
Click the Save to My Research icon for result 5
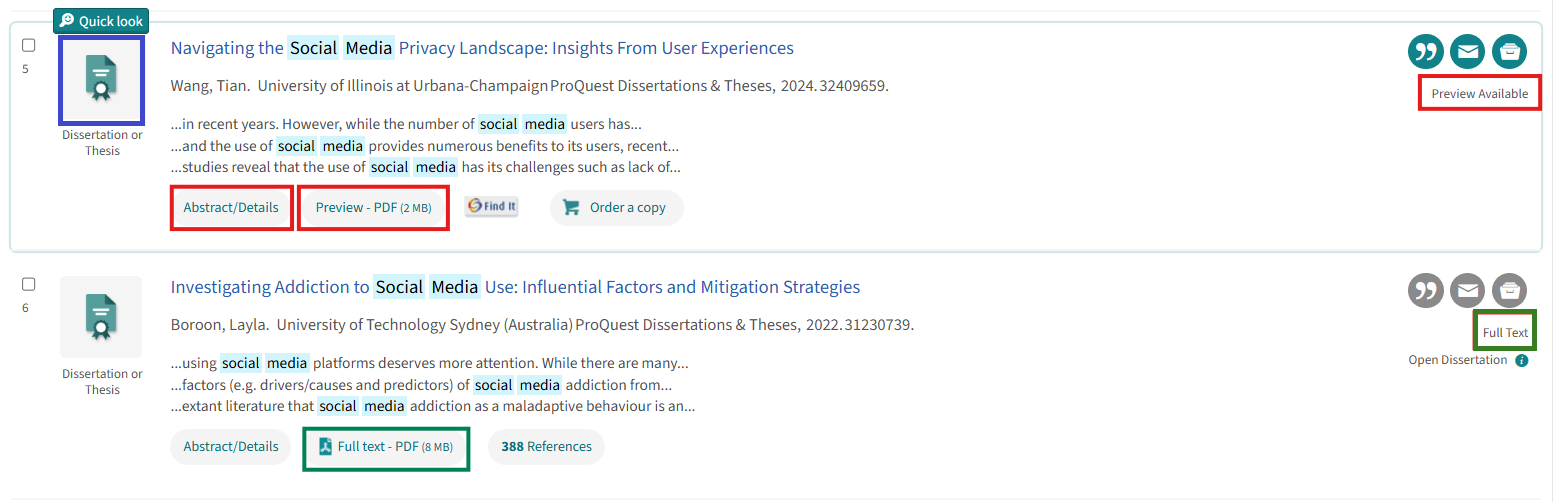(1510, 52)
